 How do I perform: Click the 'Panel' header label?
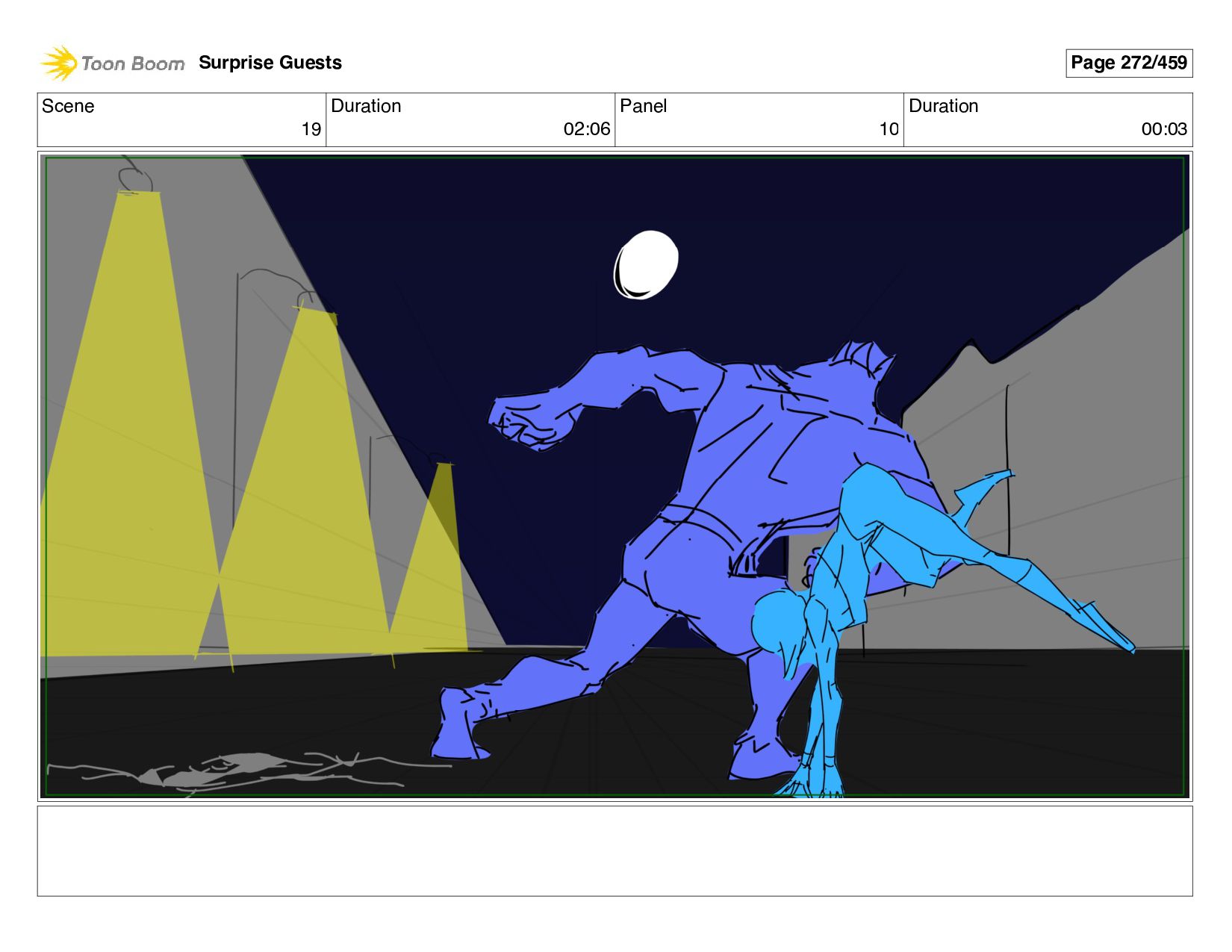click(643, 106)
